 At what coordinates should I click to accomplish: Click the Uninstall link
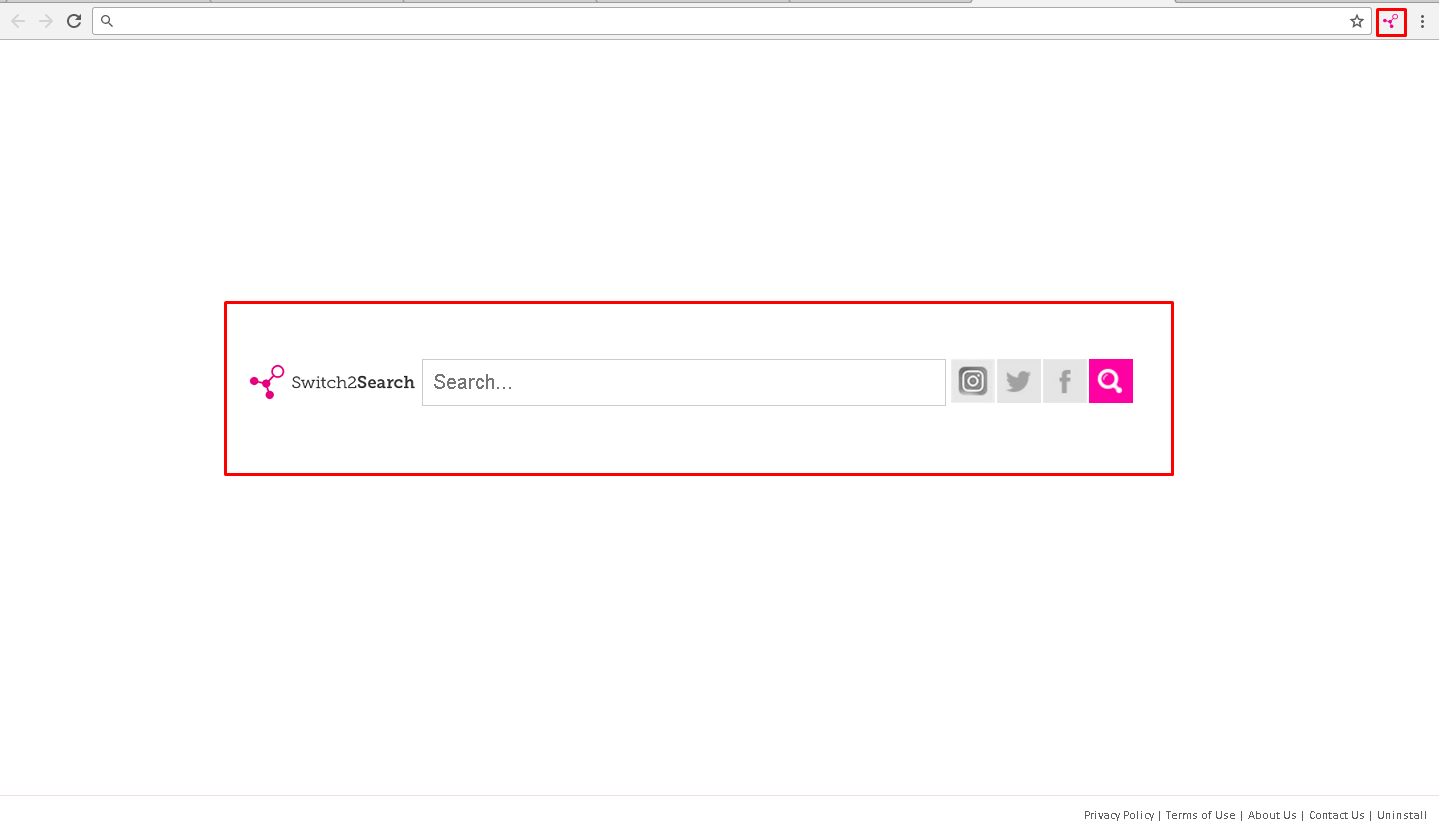pyautogui.click(x=1402, y=815)
